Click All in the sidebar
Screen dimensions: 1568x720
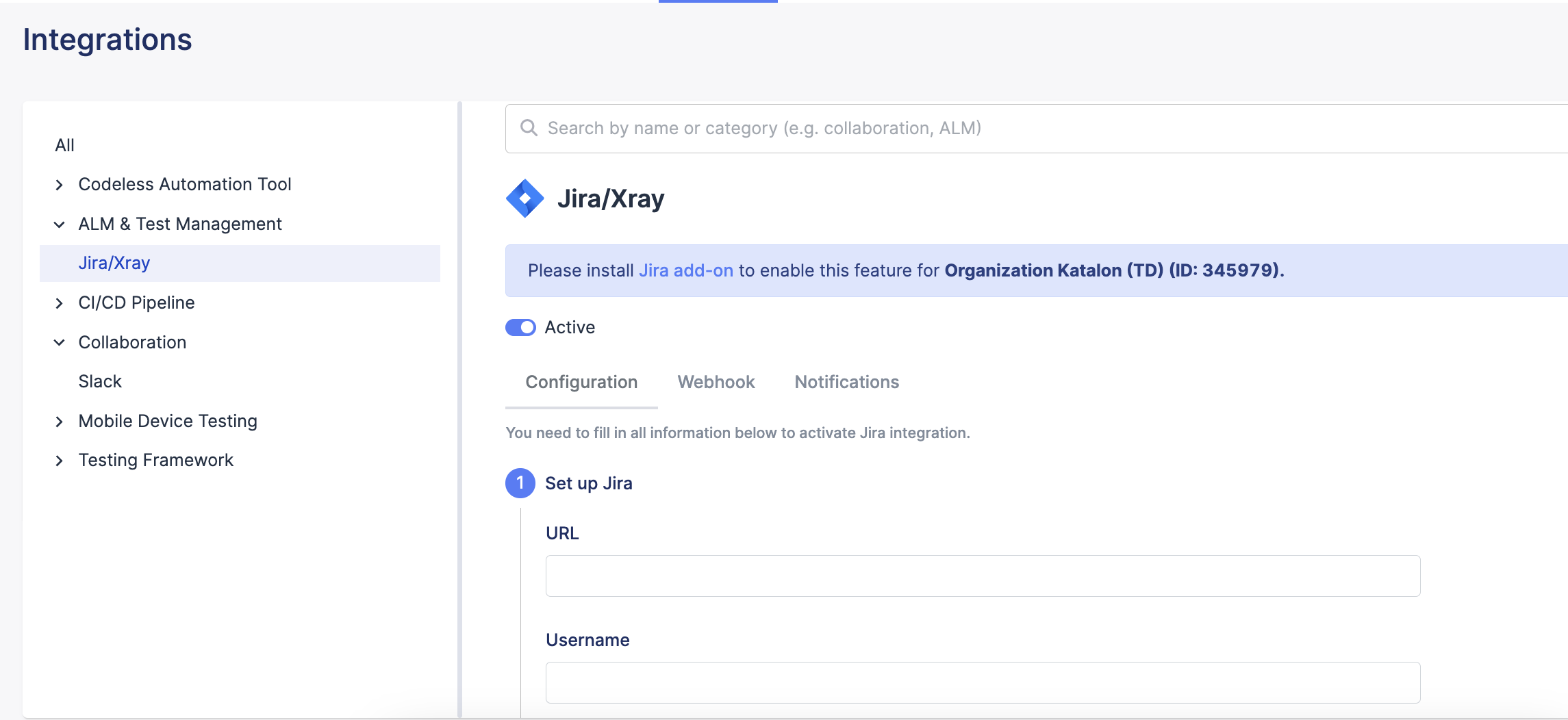click(65, 144)
